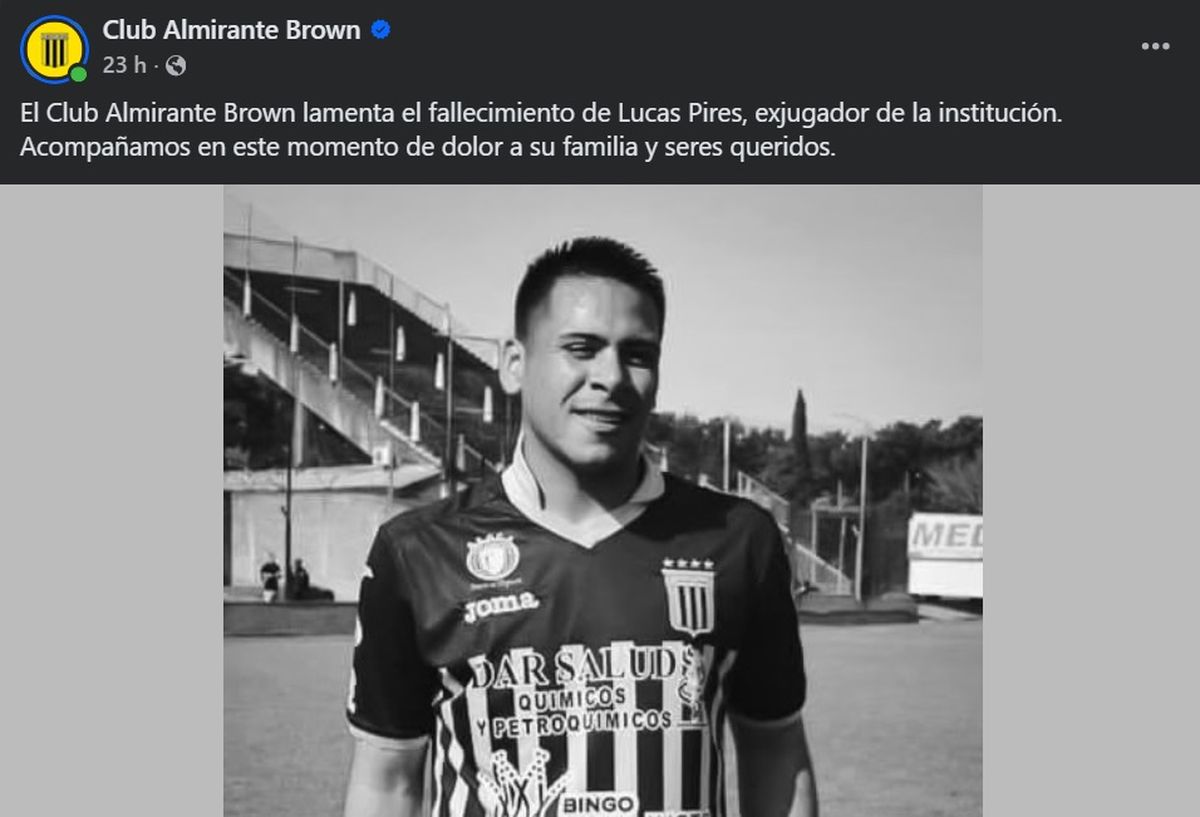This screenshot has width=1200, height=817.
Task: Click the second line about familia y seres queridos
Action: tap(427, 148)
